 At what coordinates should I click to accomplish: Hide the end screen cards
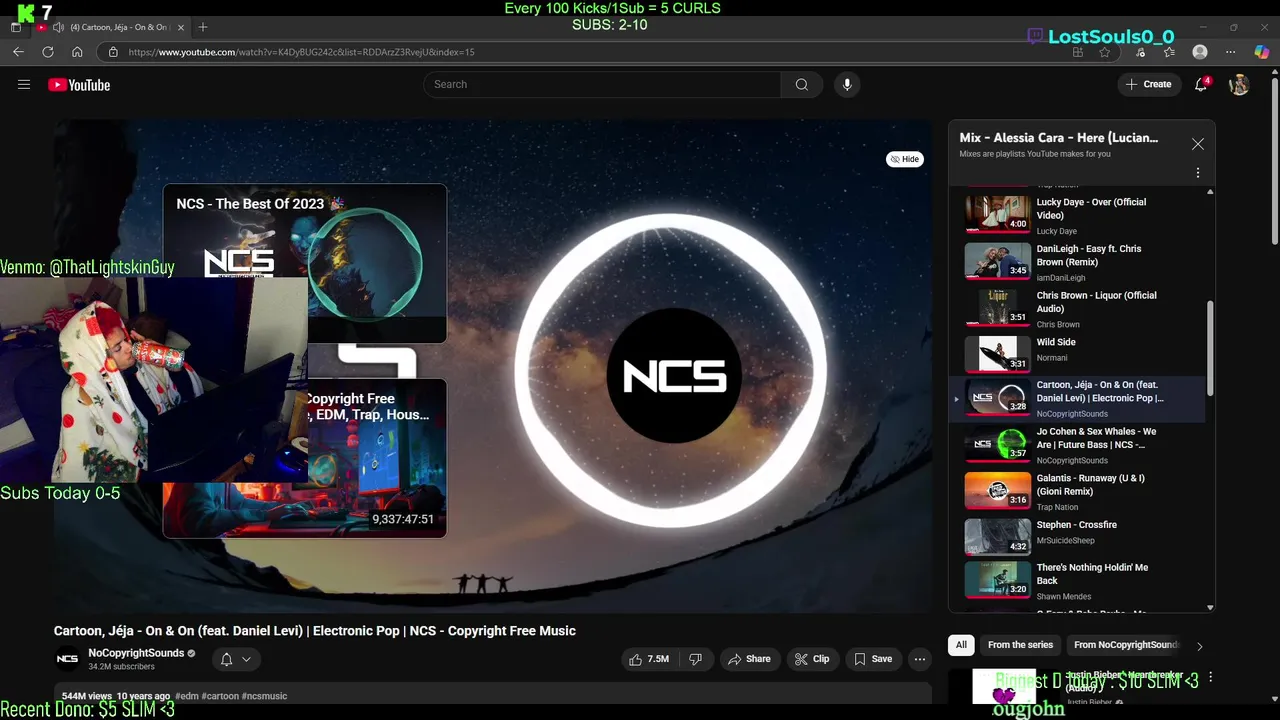[905, 159]
